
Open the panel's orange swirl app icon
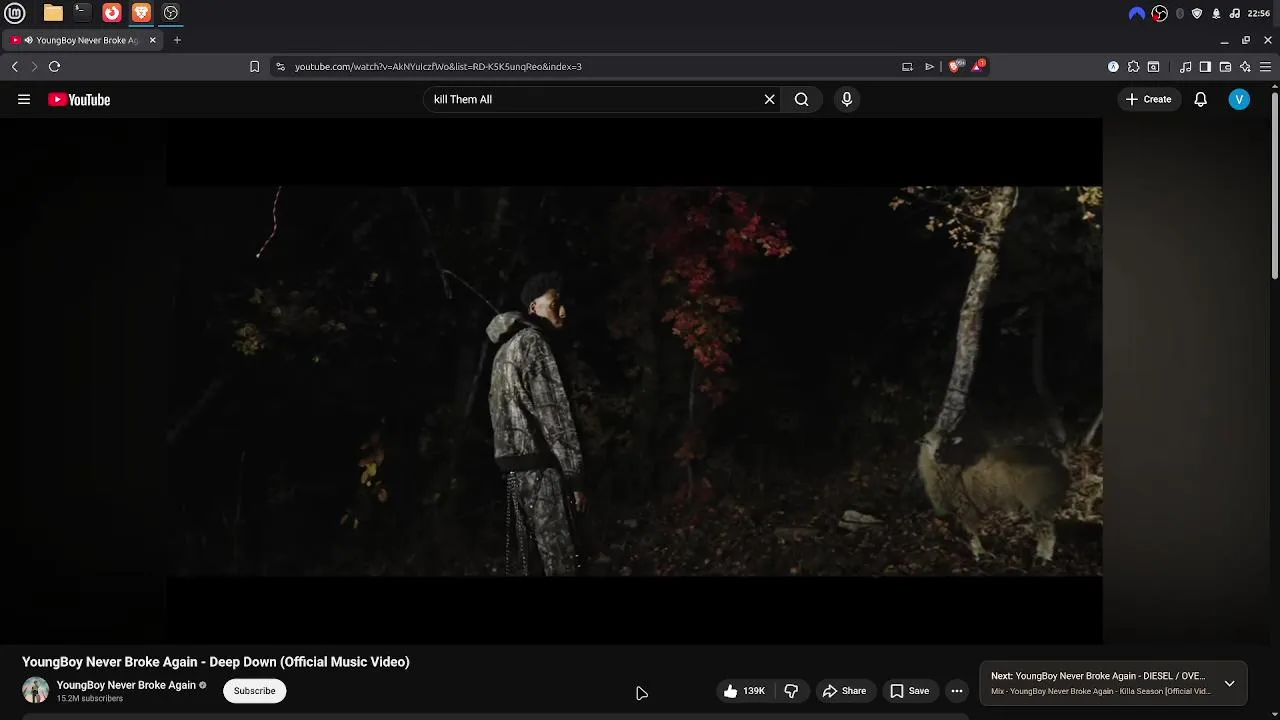(x=112, y=13)
